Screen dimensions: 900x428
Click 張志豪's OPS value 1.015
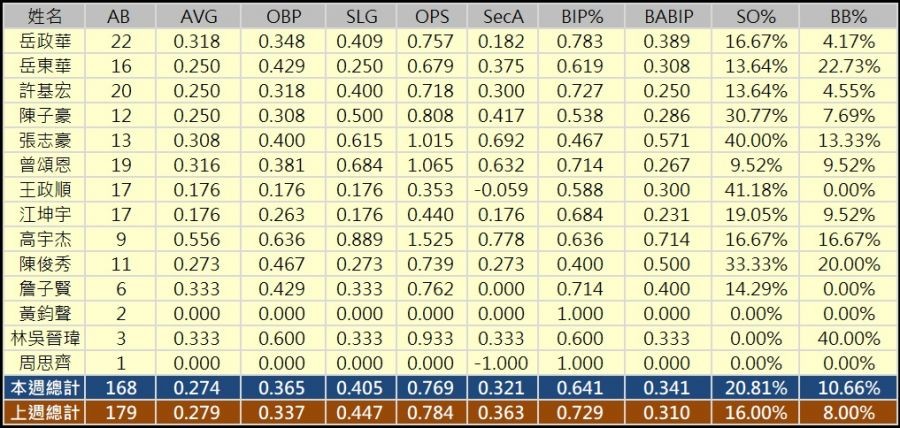430,140
